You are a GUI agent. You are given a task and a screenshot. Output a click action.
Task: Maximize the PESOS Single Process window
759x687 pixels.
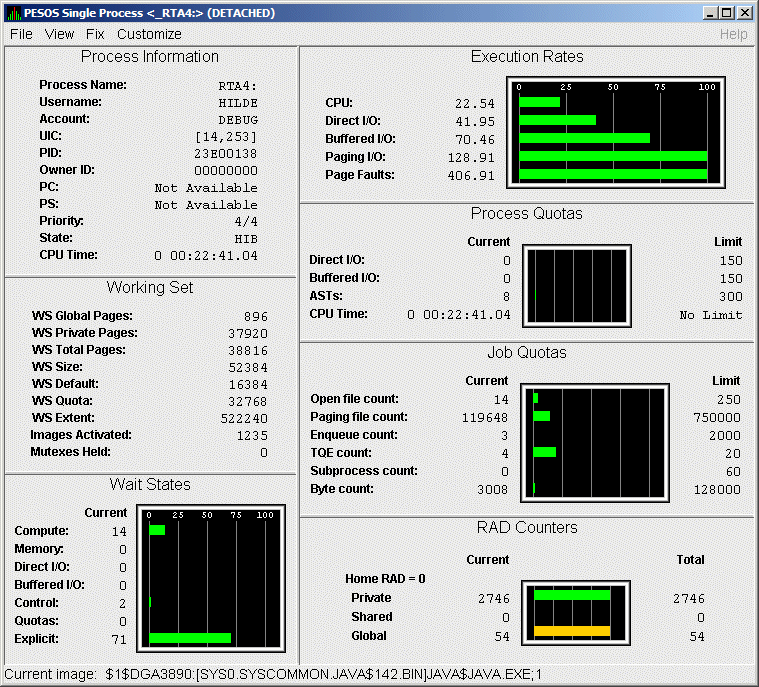tap(727, 13)
